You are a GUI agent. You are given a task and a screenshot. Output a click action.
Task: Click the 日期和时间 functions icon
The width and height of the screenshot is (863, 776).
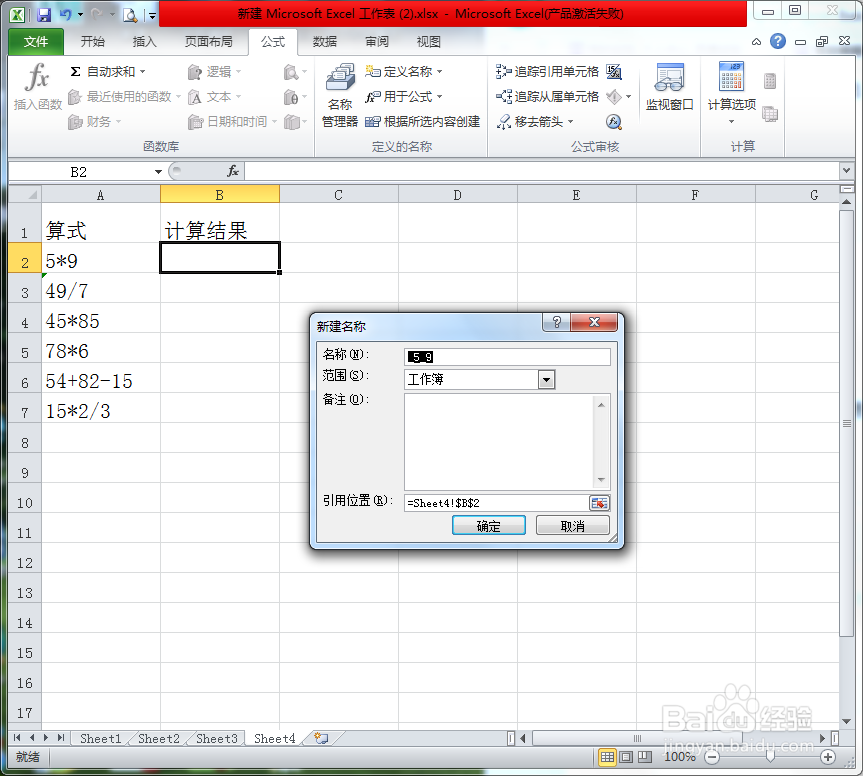(192, 122)
